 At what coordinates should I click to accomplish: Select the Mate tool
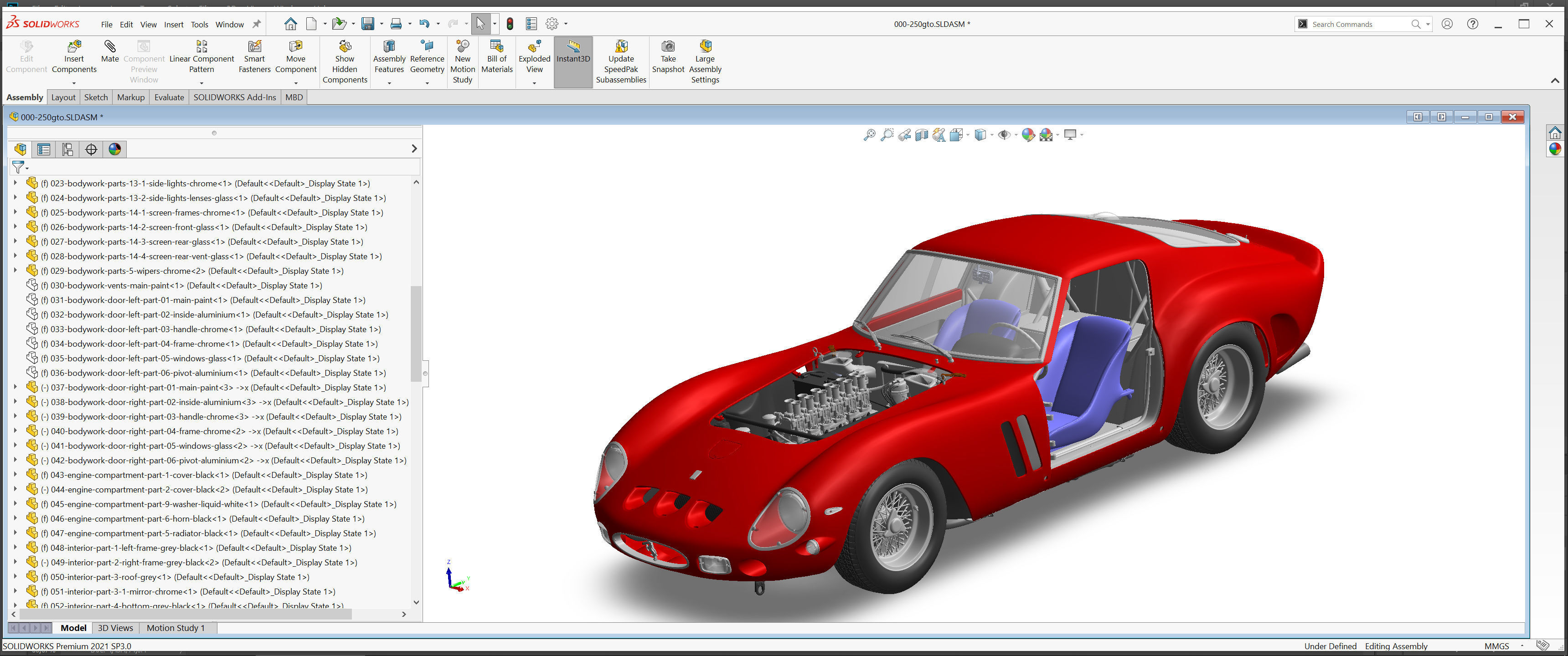(x=109, y=52)
